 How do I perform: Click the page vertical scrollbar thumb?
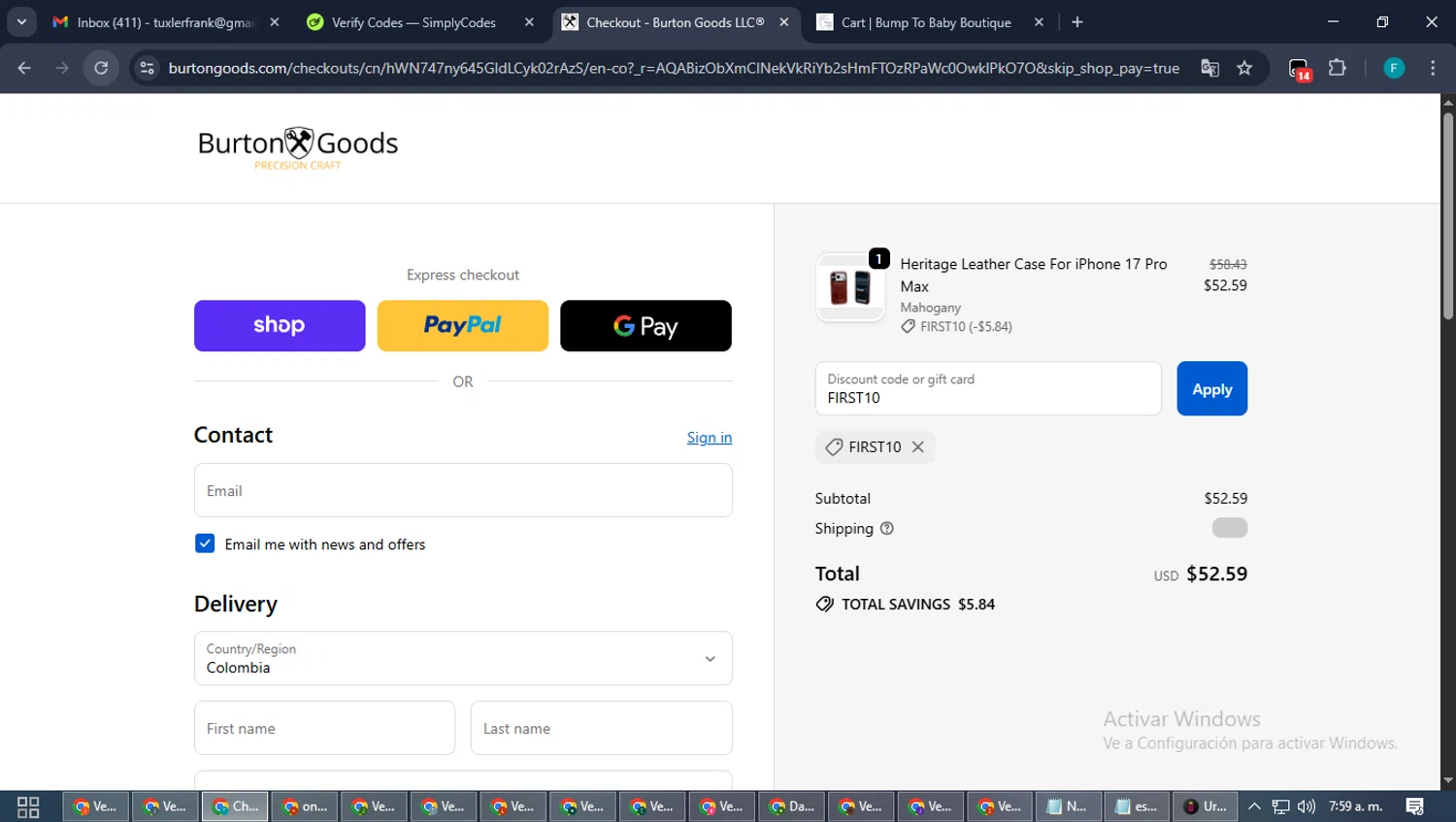pyautogui.click(x=1447, y=215)
